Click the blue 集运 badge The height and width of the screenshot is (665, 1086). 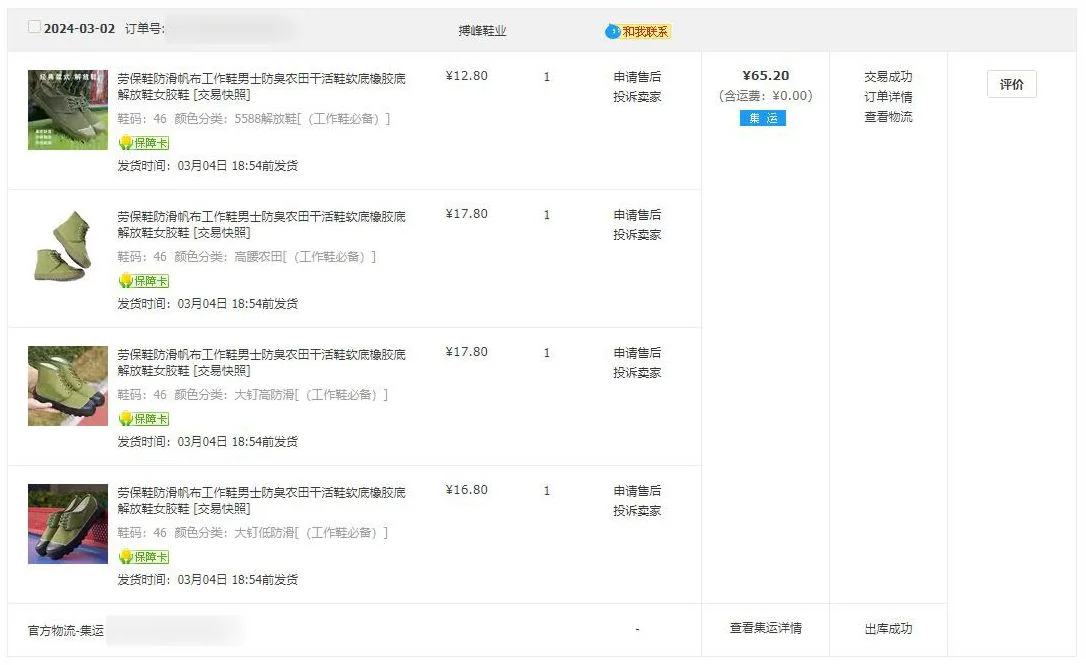(x=763, y=118)
